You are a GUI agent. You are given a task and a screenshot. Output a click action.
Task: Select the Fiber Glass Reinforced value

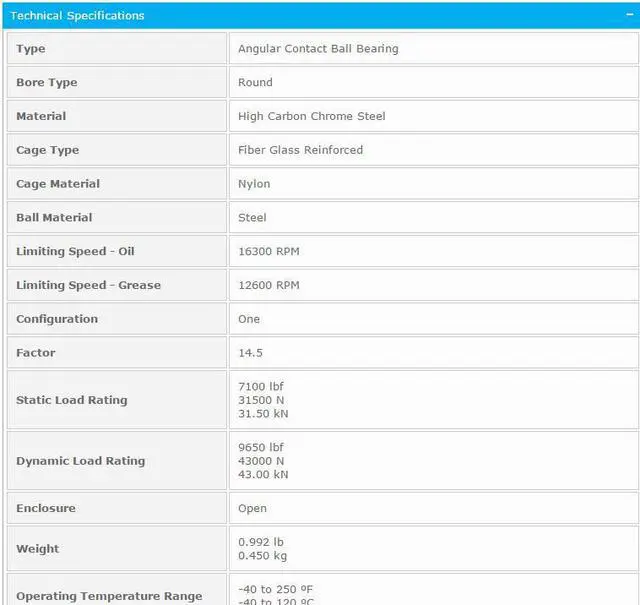300,150
